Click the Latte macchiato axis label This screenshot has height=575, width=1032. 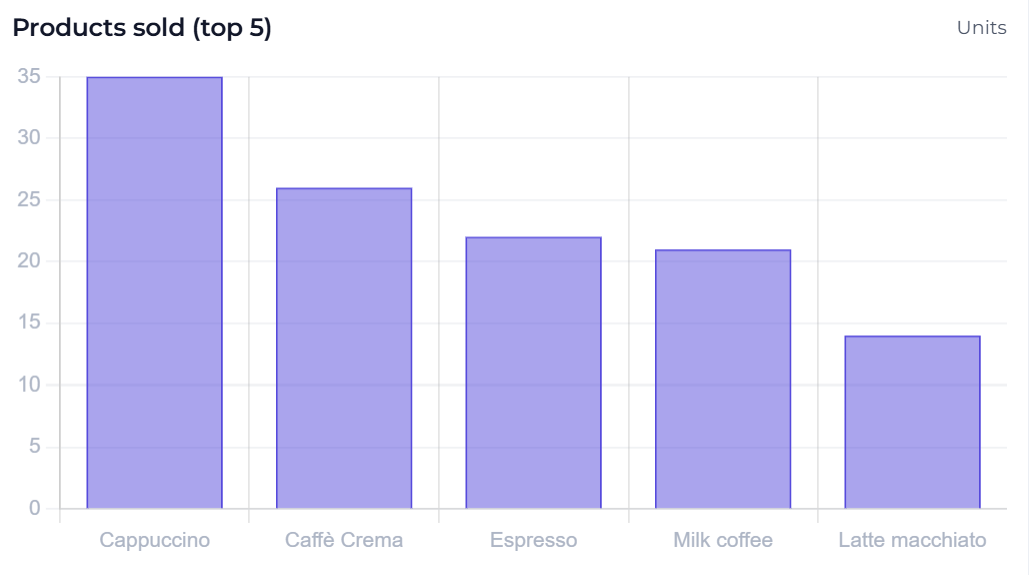click(912, 541)
